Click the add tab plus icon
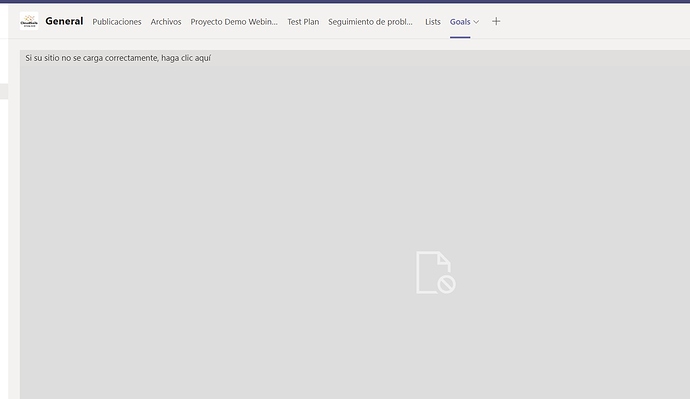This screenshot has height=399, width=690. click(496, 21)
